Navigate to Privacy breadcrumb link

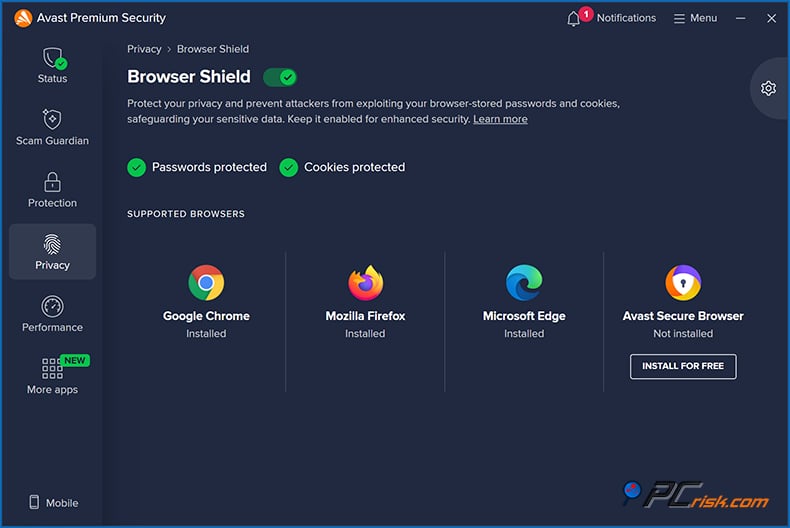click(144, 49)
